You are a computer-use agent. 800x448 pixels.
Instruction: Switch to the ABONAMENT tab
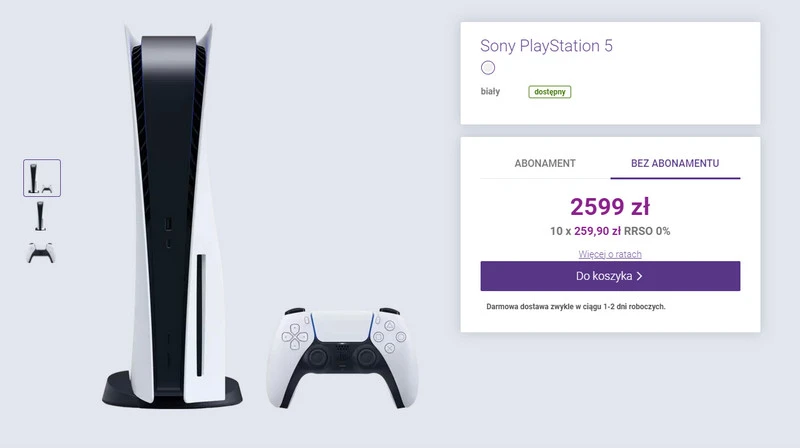pyautogui.click(x=545, y=163)
